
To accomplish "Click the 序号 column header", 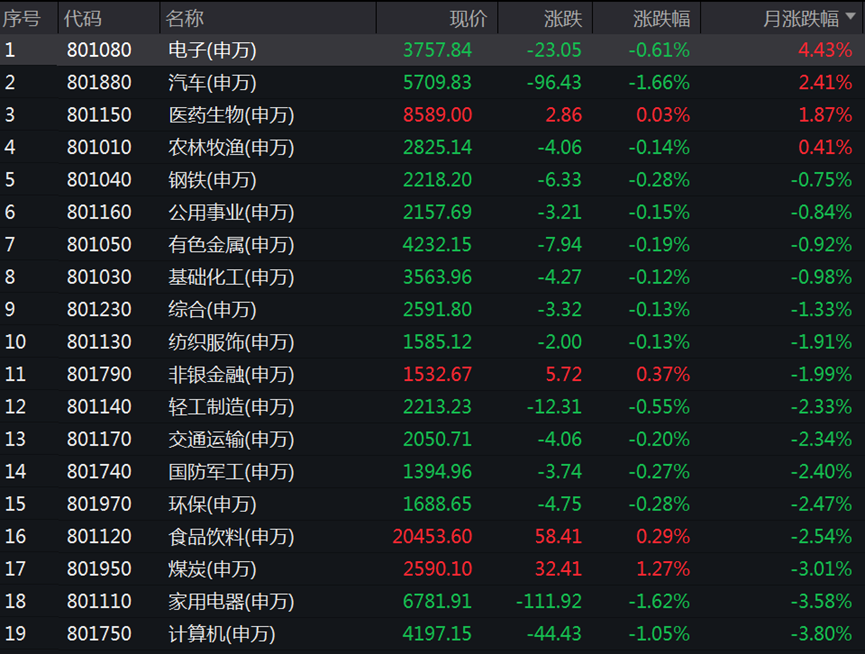I will (22, 18).
